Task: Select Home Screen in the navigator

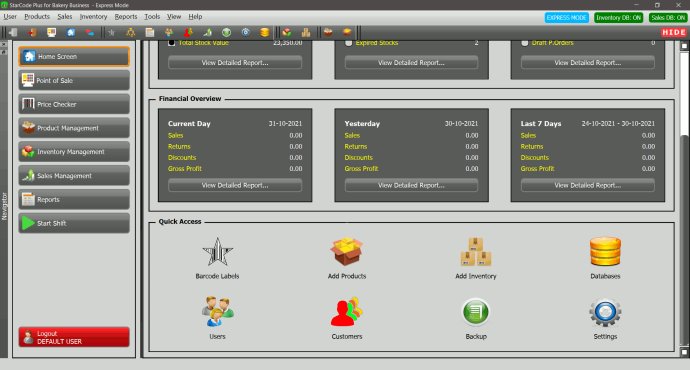Action: pyautogui.click(x=74, y=57)
